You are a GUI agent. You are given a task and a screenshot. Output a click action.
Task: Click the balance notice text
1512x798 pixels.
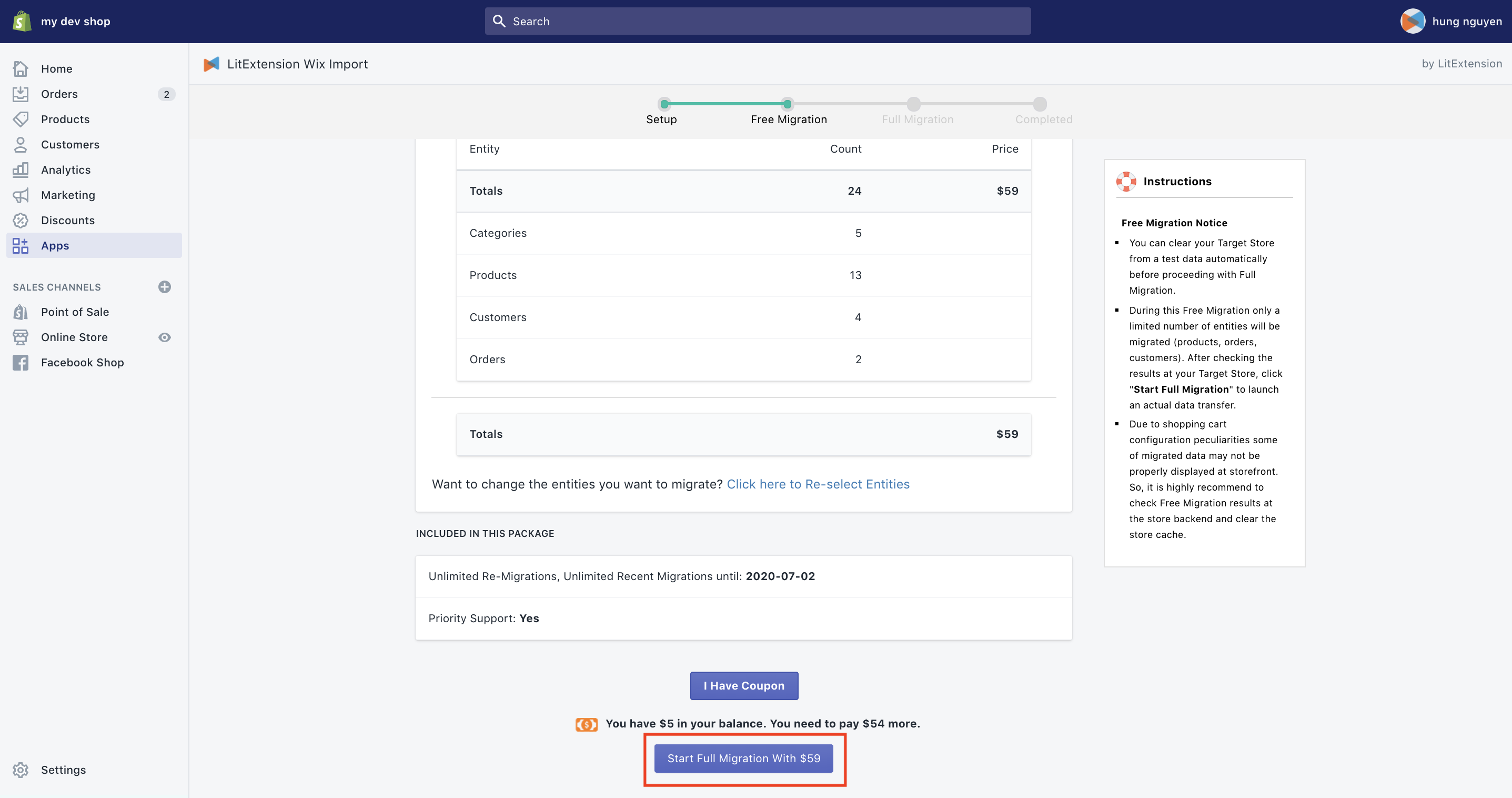pyautogui.click(x=762, y=723)
